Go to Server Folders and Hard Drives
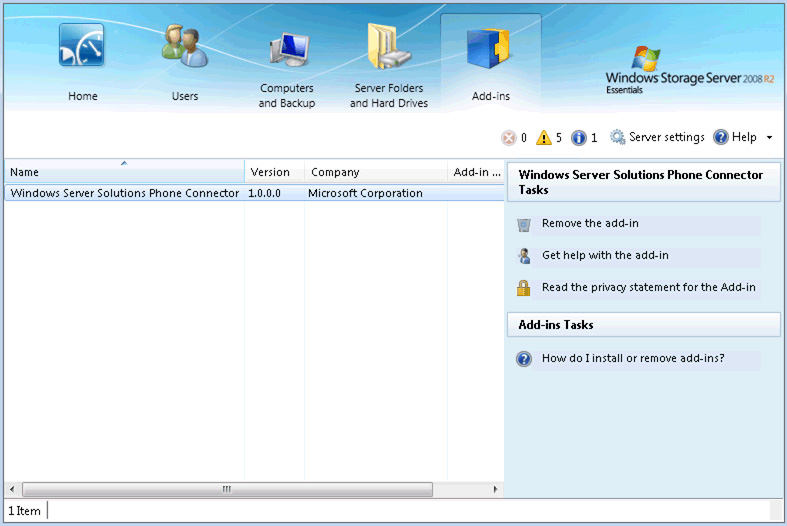Screen dimensions: 787x526 [x=388, y=66]
